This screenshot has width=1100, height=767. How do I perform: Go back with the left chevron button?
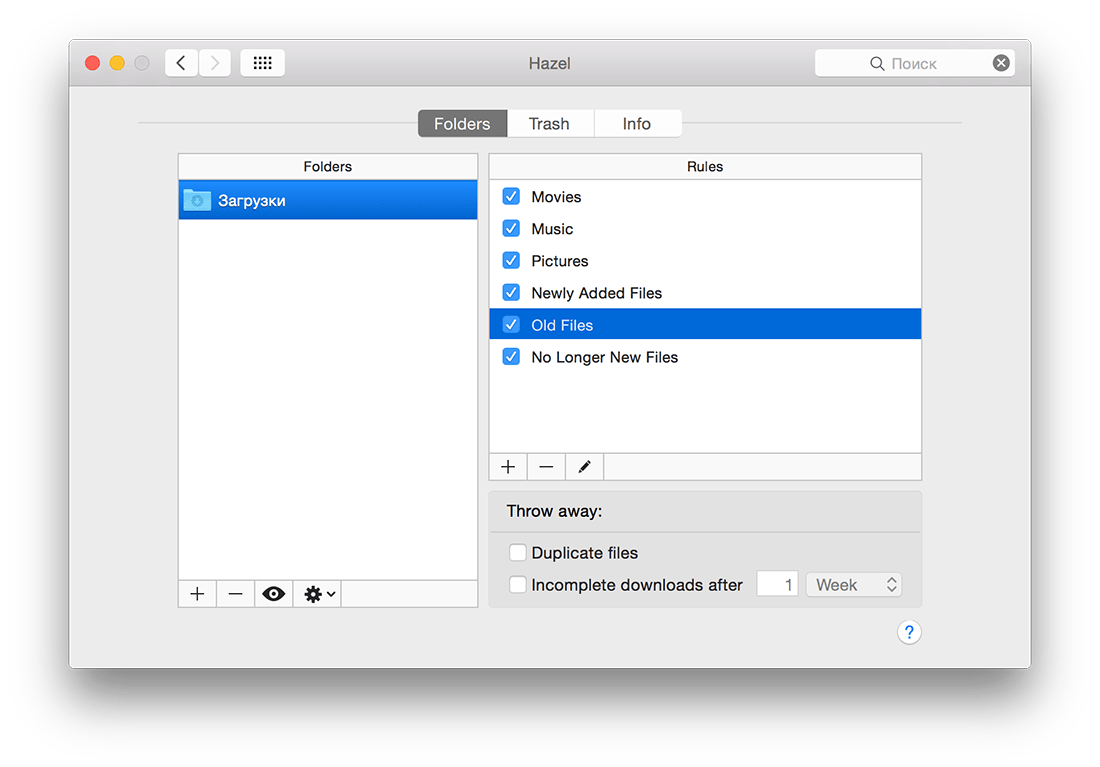(x=181, y=63)
